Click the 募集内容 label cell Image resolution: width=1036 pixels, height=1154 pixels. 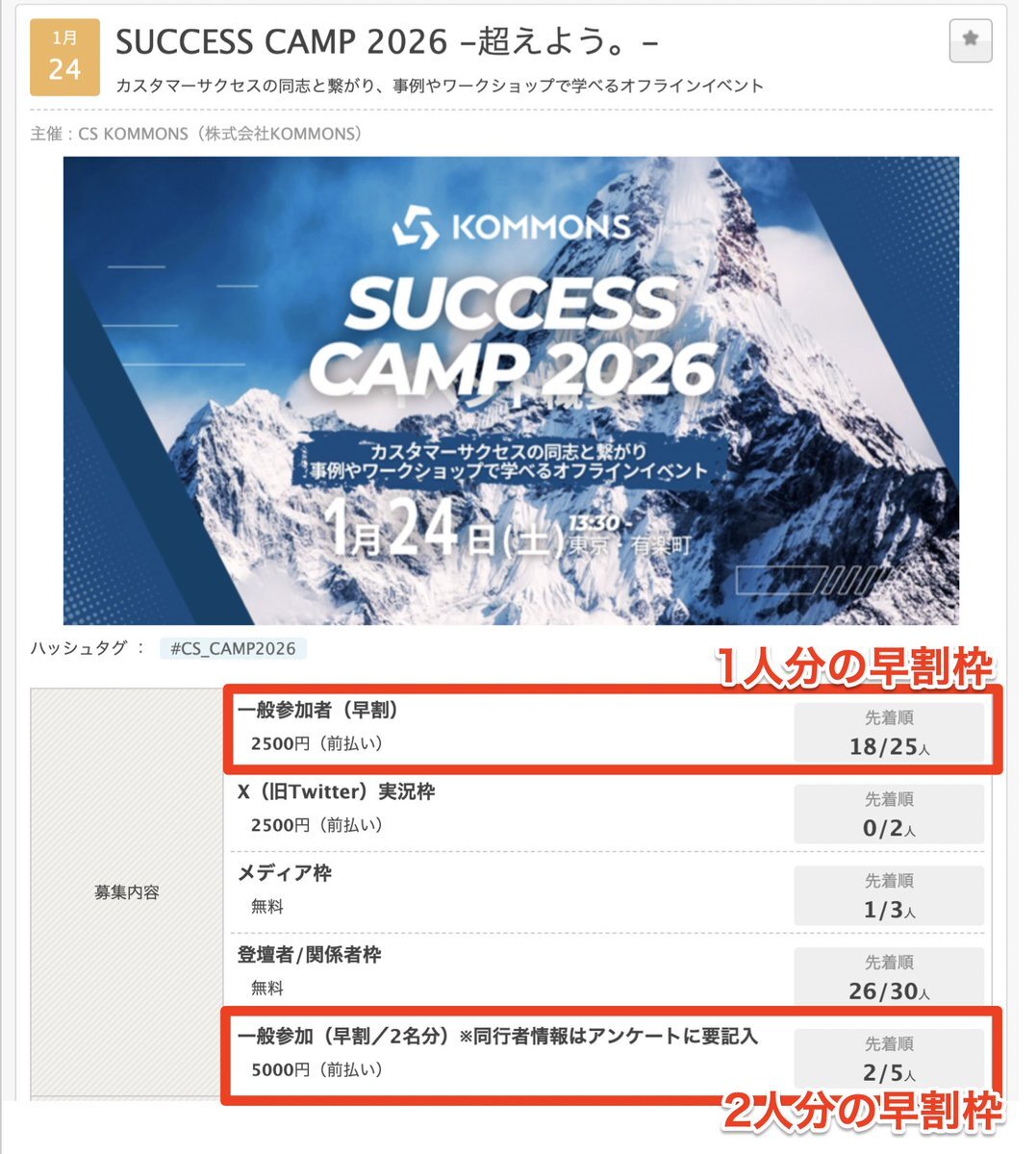pos(127,892)
